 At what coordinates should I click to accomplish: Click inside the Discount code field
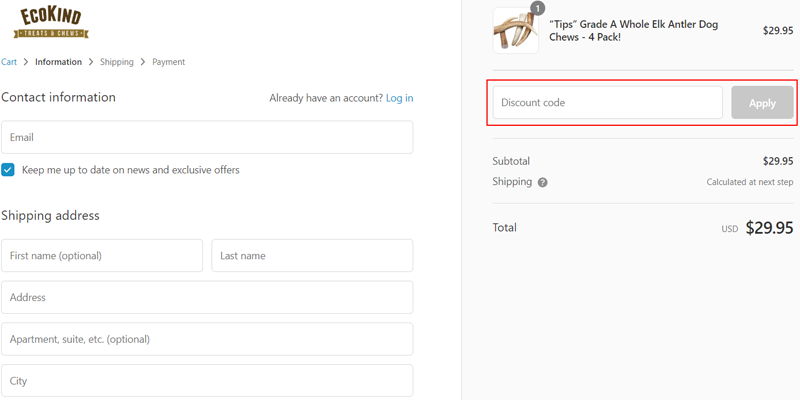click(607, 103)
